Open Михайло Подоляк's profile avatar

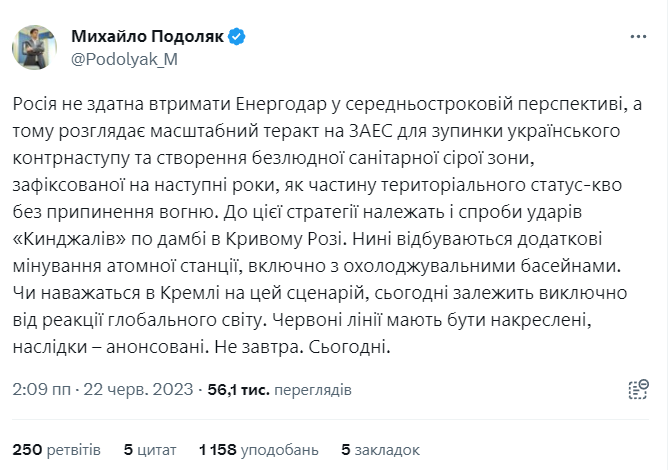coord(36,48)
